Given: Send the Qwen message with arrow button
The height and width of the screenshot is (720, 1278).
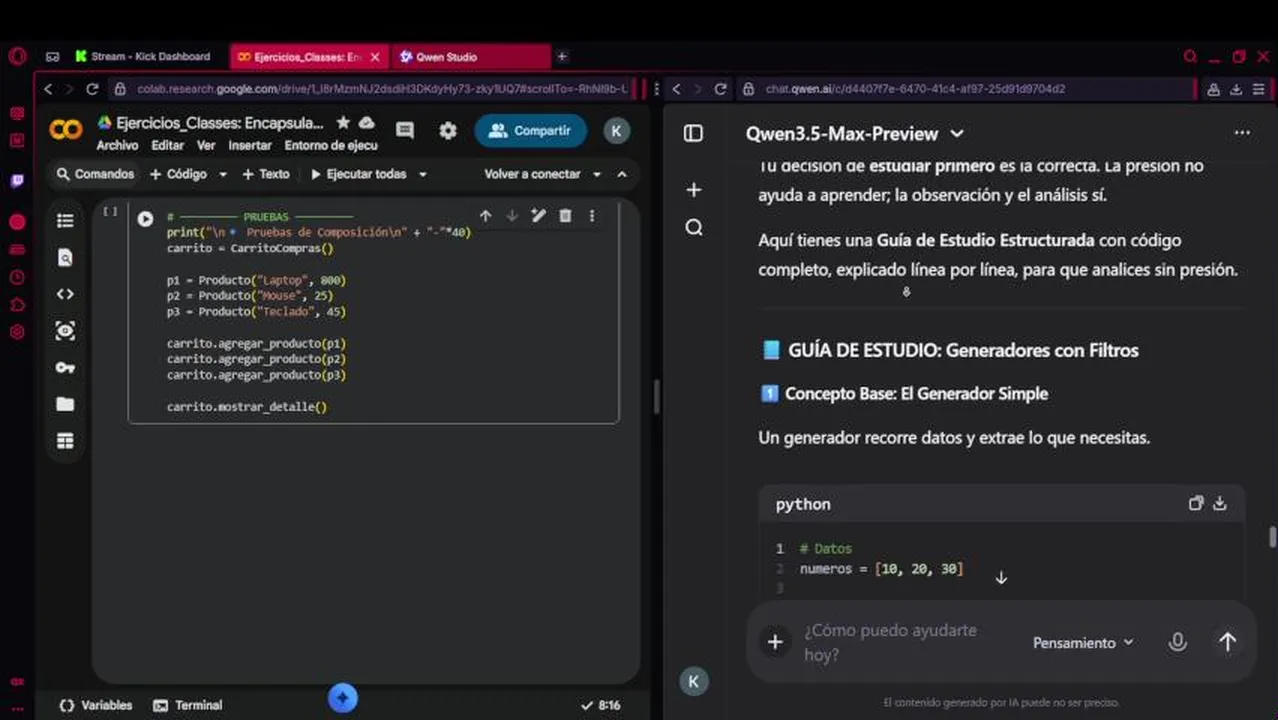Looking at the screenshot, I should [x=1227, y=642].
